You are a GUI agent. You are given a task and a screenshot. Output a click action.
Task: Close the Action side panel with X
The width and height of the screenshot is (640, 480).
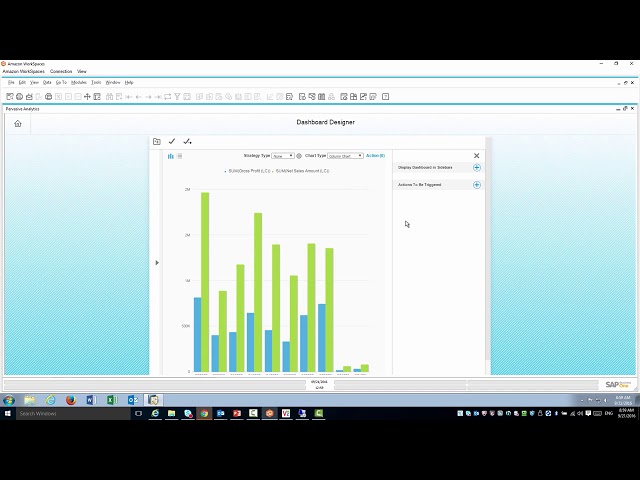point(476,156)
